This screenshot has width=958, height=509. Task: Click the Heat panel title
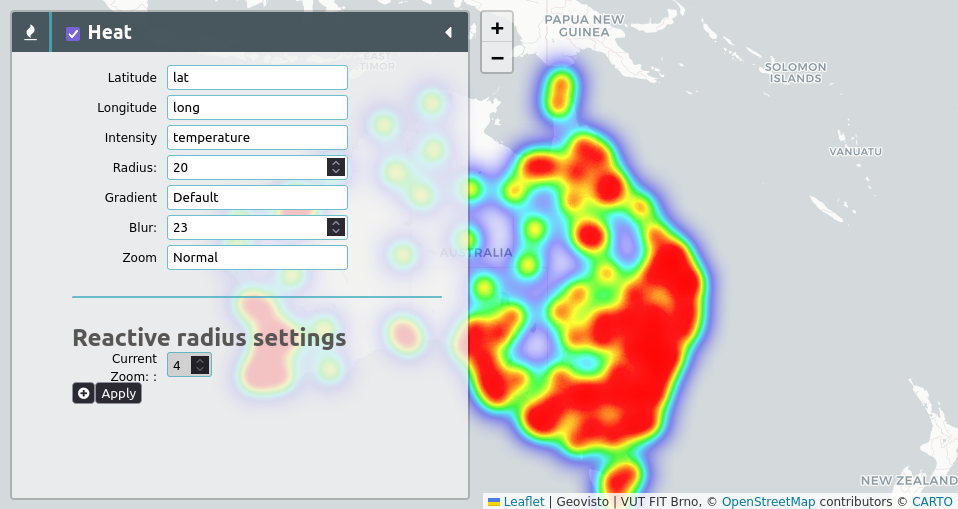point(109,32)
